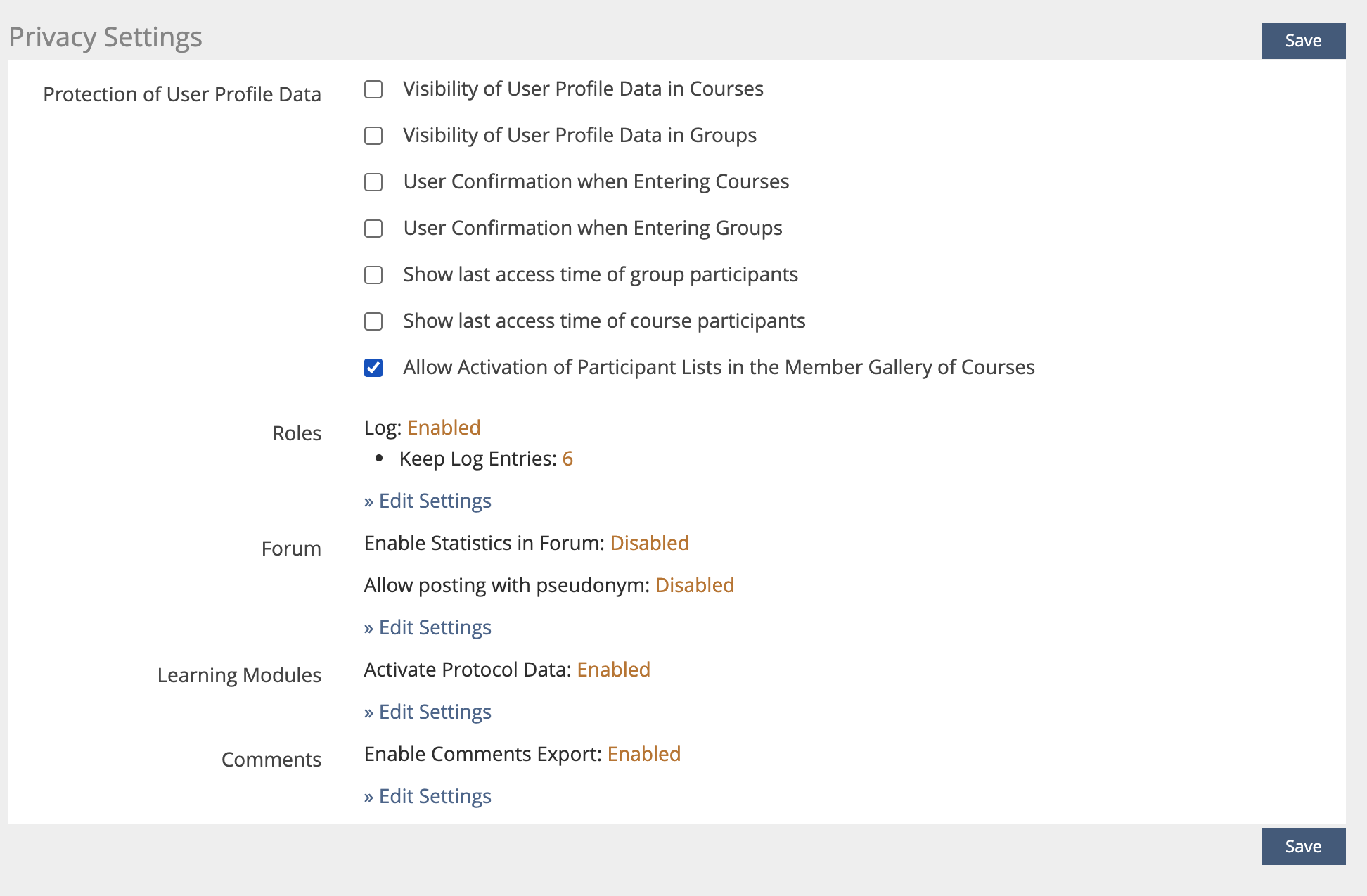Viewport: 1367px width, 896px height.
Task: Open Edit Settings link under Comments
Action: tap(428, 796)
